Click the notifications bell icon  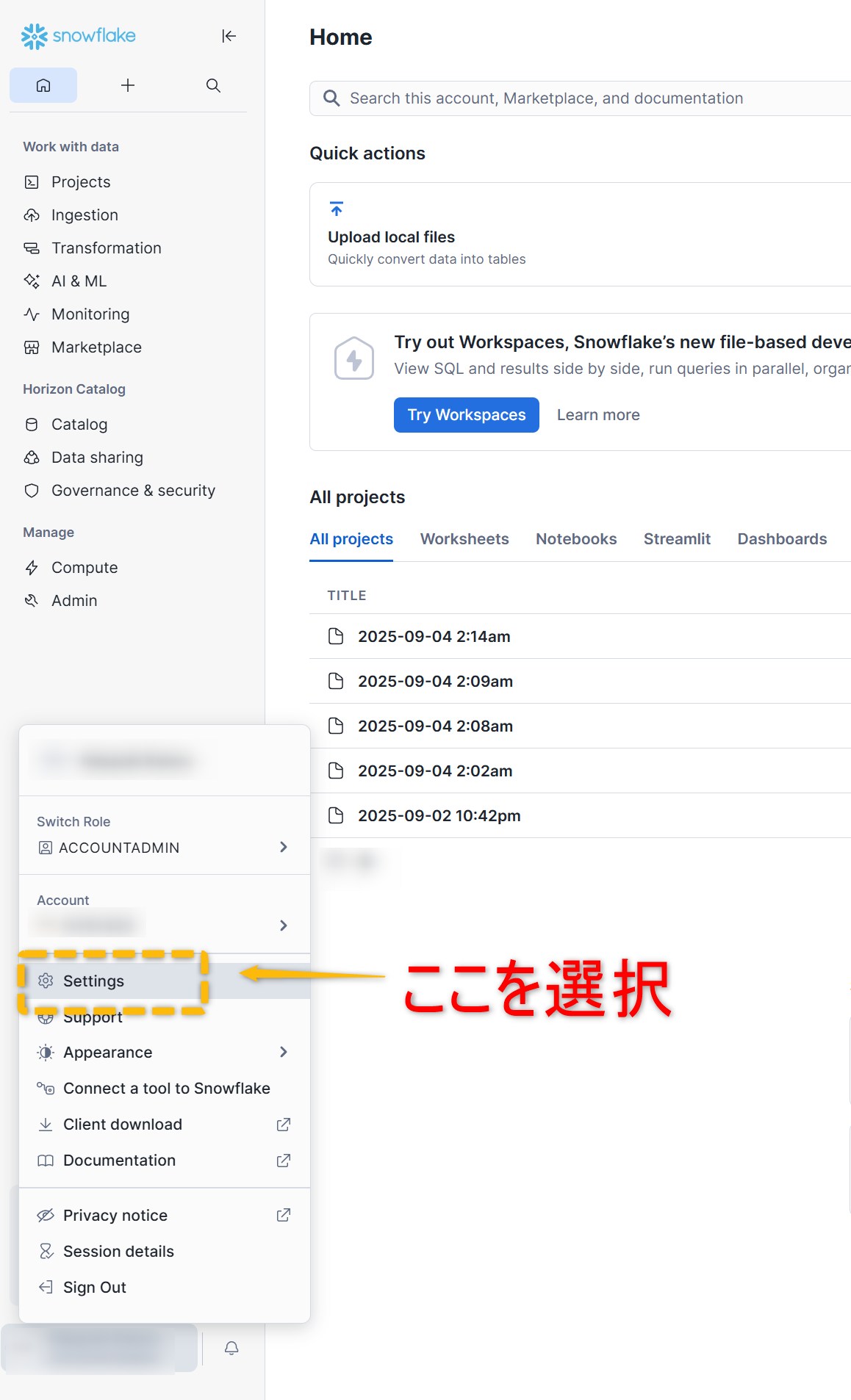(231, 1348)
